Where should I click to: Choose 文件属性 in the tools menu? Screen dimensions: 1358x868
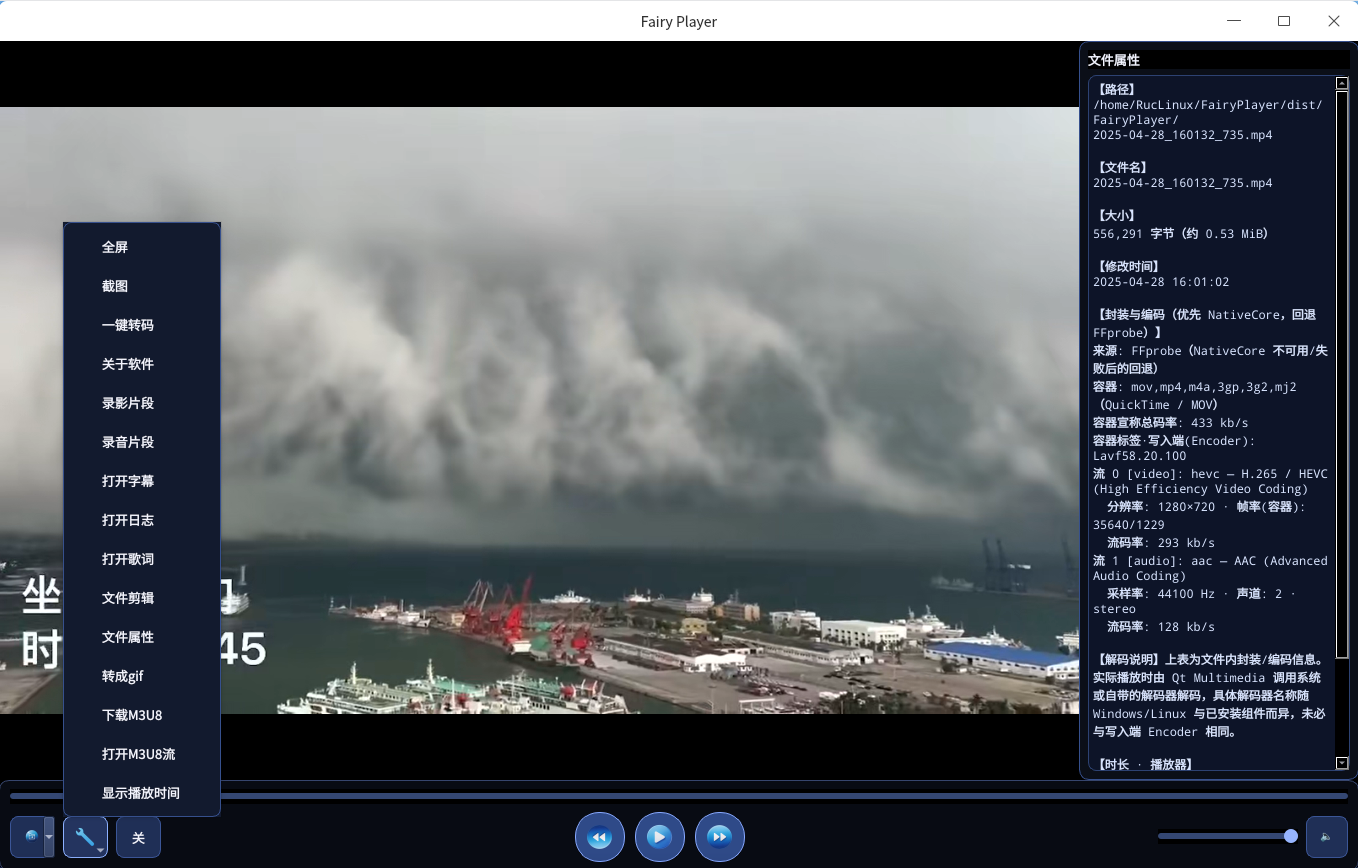(x=142, y=637)
